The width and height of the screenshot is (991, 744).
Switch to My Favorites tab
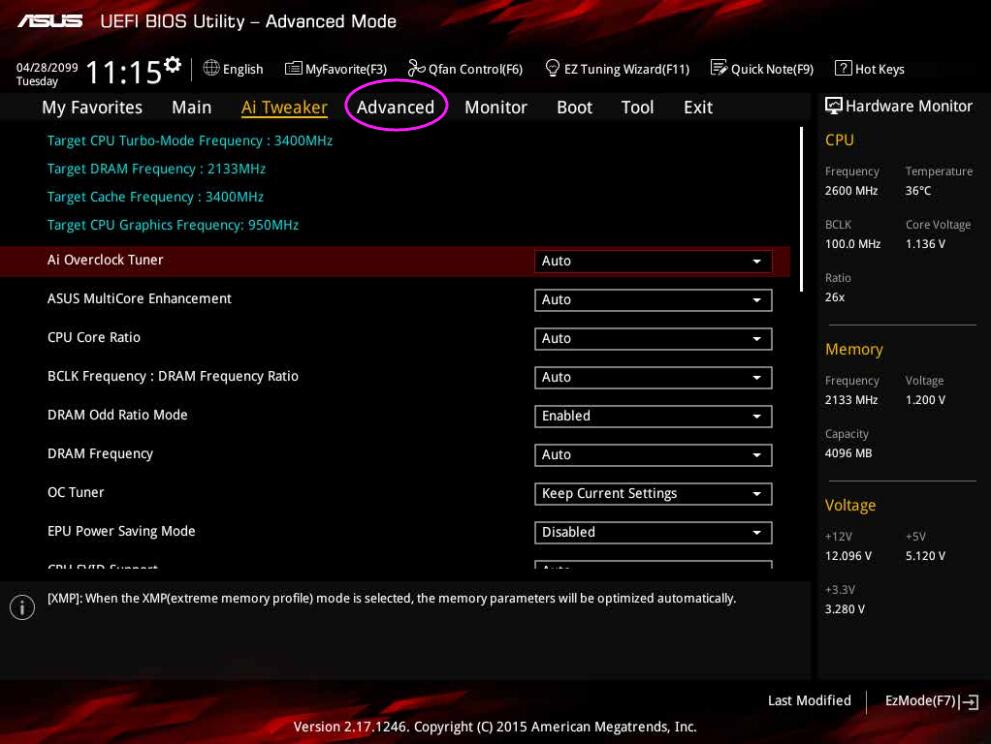coord(92,107)
